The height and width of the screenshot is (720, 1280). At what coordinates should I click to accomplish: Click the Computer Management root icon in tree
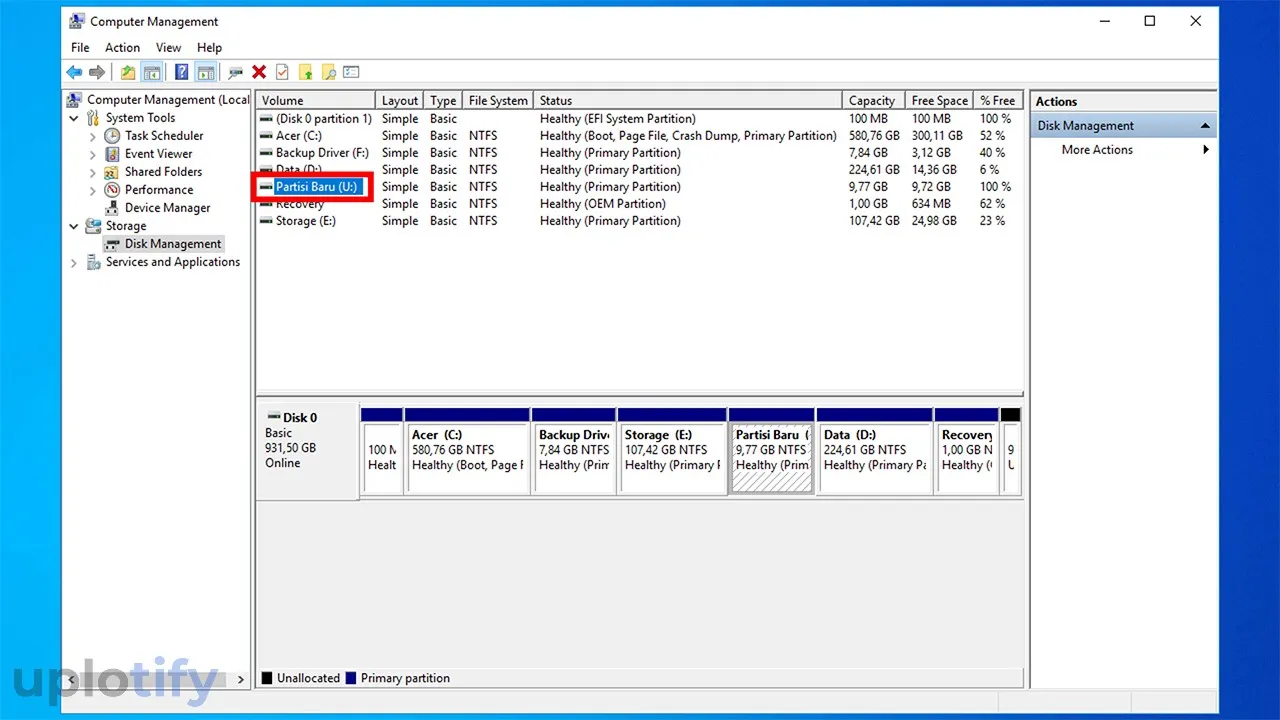pyautogui.click(x=75, y=100)
